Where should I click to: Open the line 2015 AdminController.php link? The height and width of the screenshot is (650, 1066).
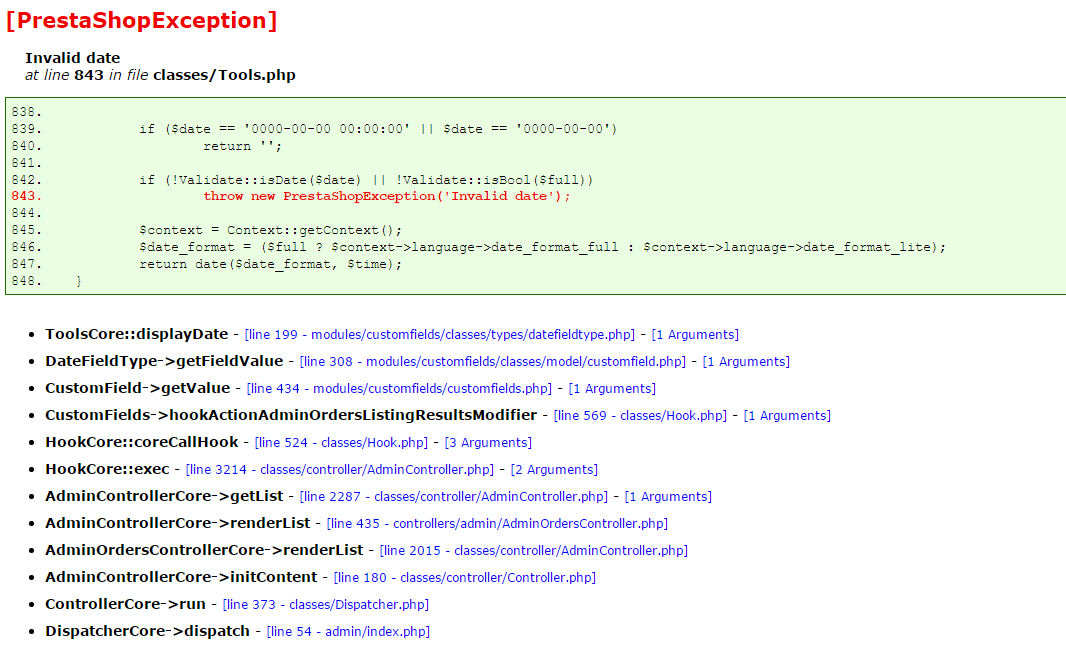coord(534,551)
